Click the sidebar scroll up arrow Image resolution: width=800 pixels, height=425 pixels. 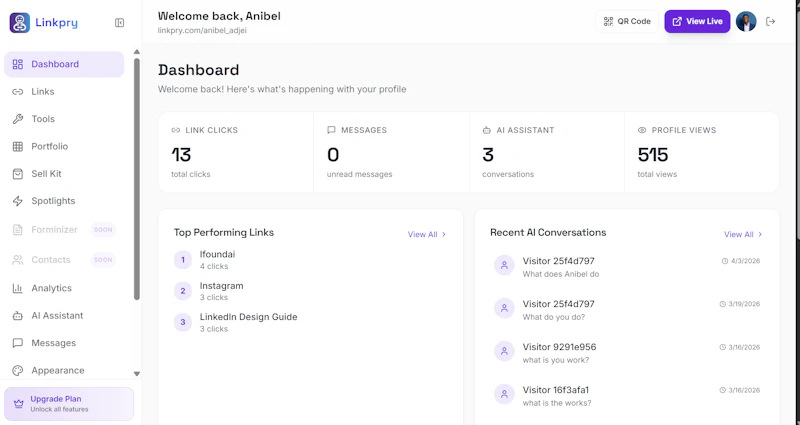coord(137,52)
